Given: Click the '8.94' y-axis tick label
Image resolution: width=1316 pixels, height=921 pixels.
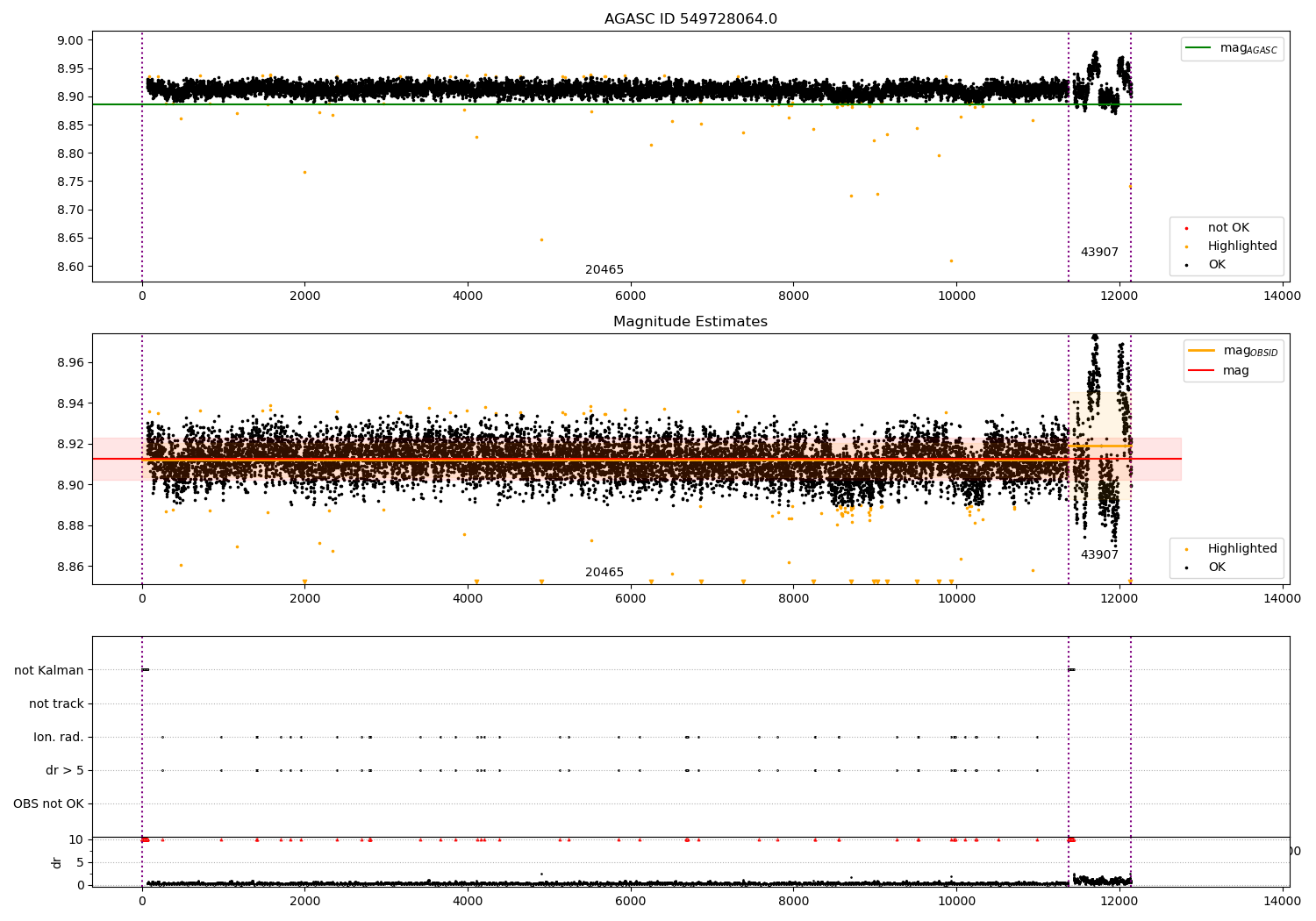Looking at the screenshot, I should [x=71, y=403].
